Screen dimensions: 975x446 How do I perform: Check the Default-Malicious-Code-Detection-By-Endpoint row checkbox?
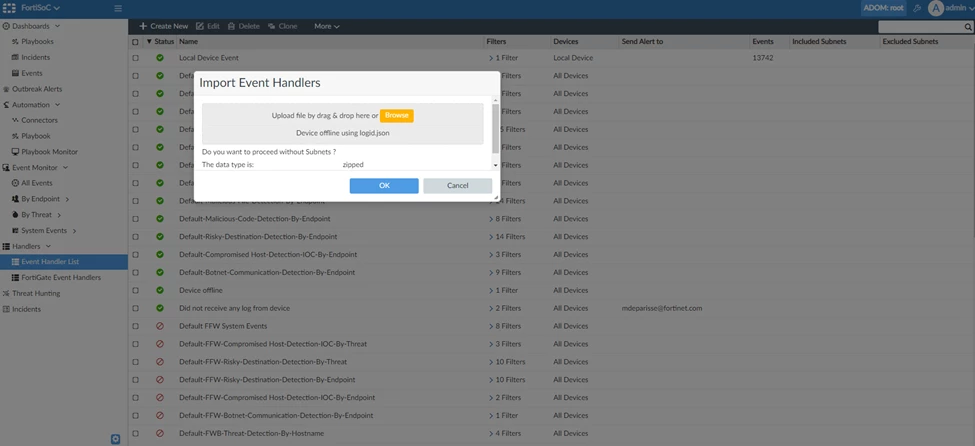click(x=136, y=219)
